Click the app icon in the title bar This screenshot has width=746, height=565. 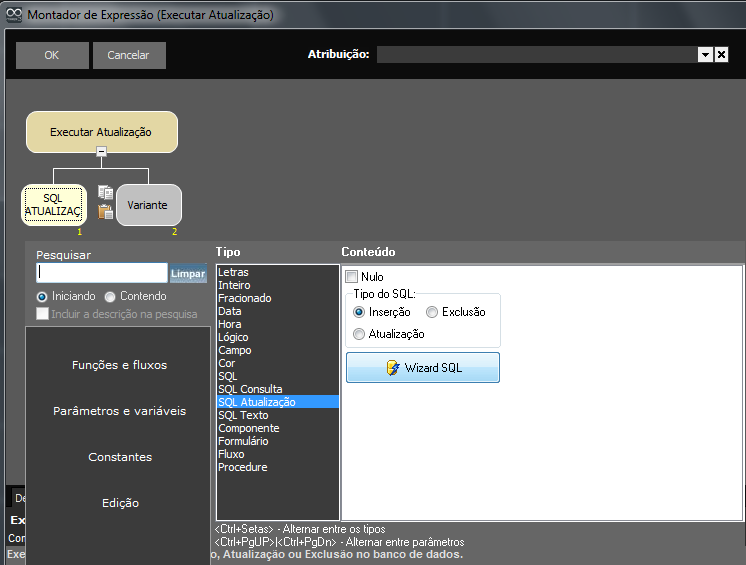pos(14,15)
